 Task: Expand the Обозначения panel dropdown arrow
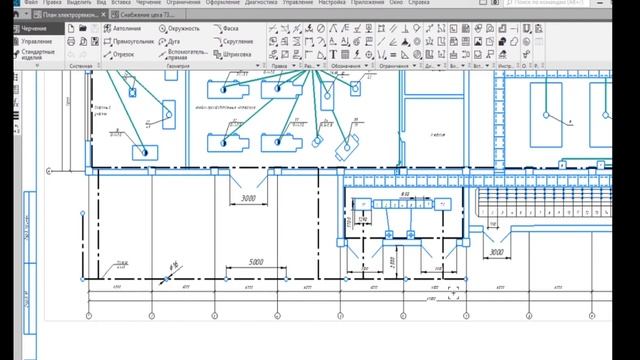point(366,66)
